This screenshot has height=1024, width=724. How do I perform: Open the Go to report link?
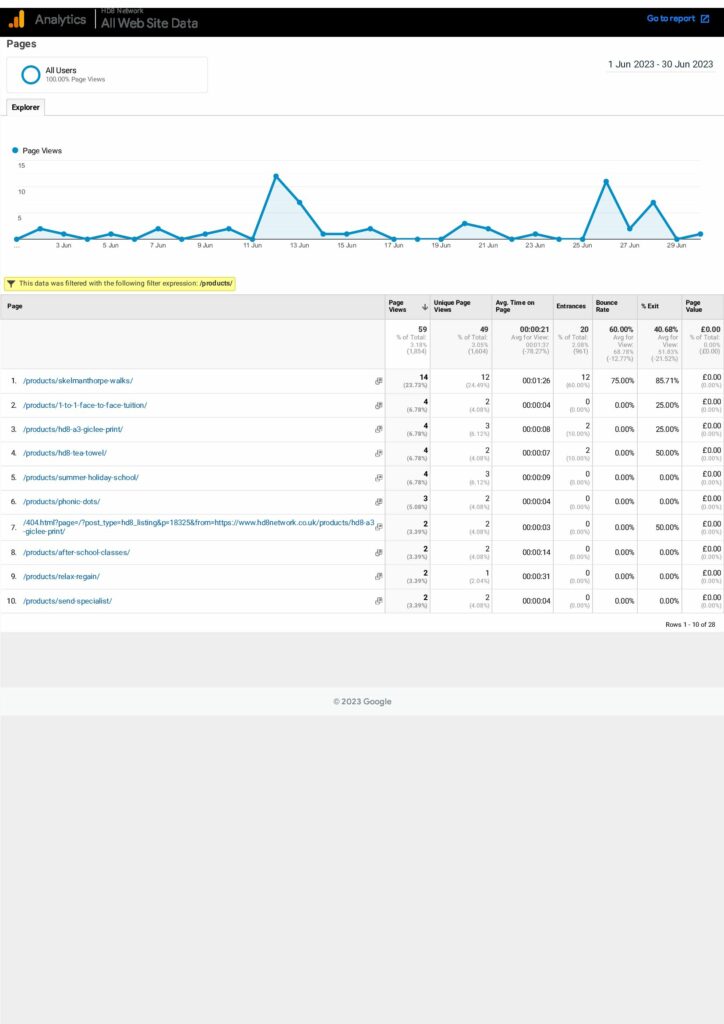(670, 19)
